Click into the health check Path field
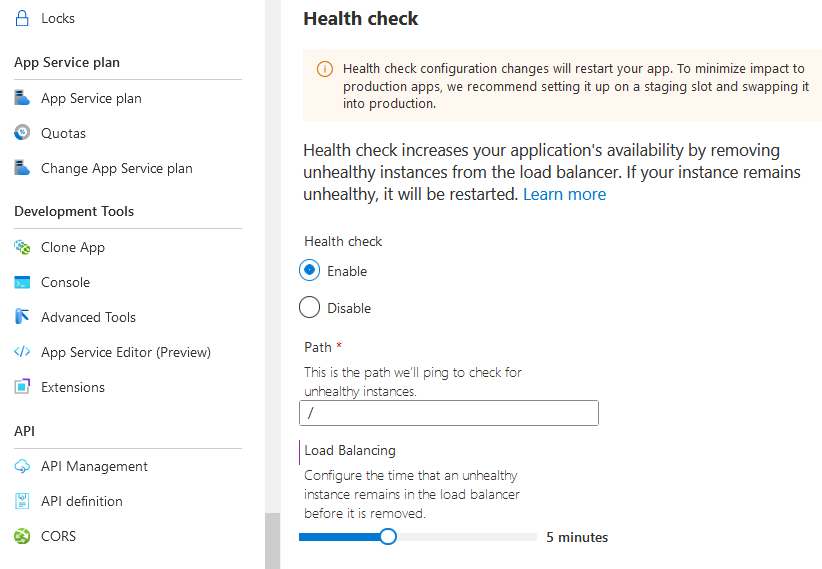This screenshot has width=822, height=569. (448, 413)
